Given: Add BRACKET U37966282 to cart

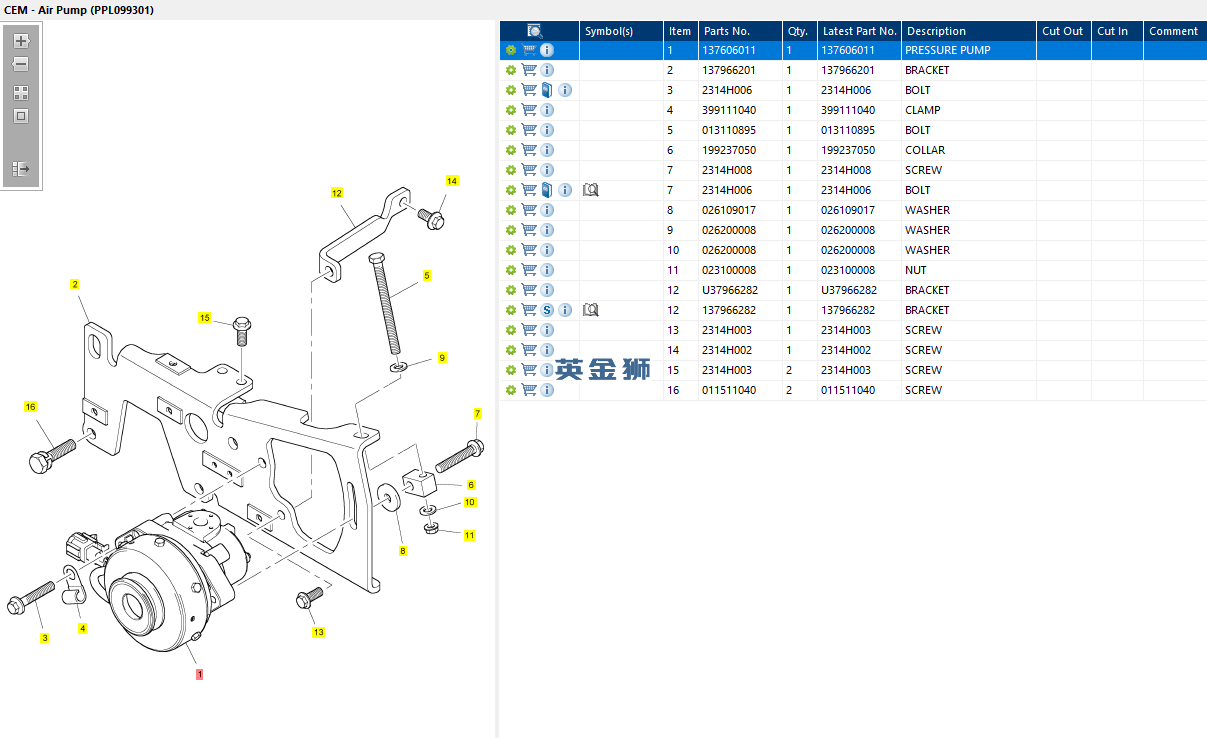Looking at the screenshot, I should point(529,290).
